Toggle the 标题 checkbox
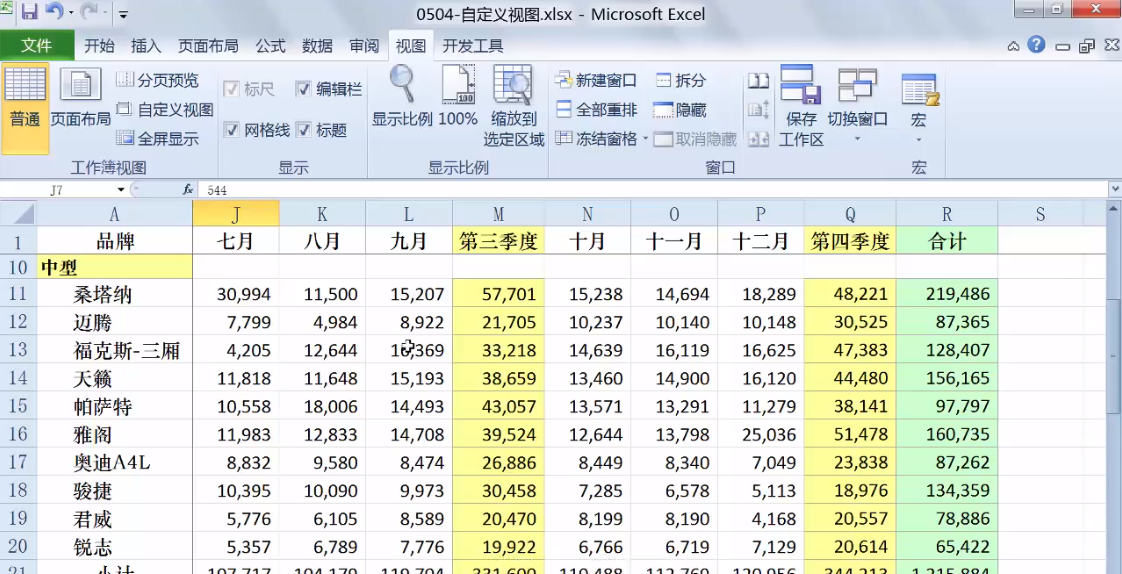 pyautogui.click(x=303, y=130)
